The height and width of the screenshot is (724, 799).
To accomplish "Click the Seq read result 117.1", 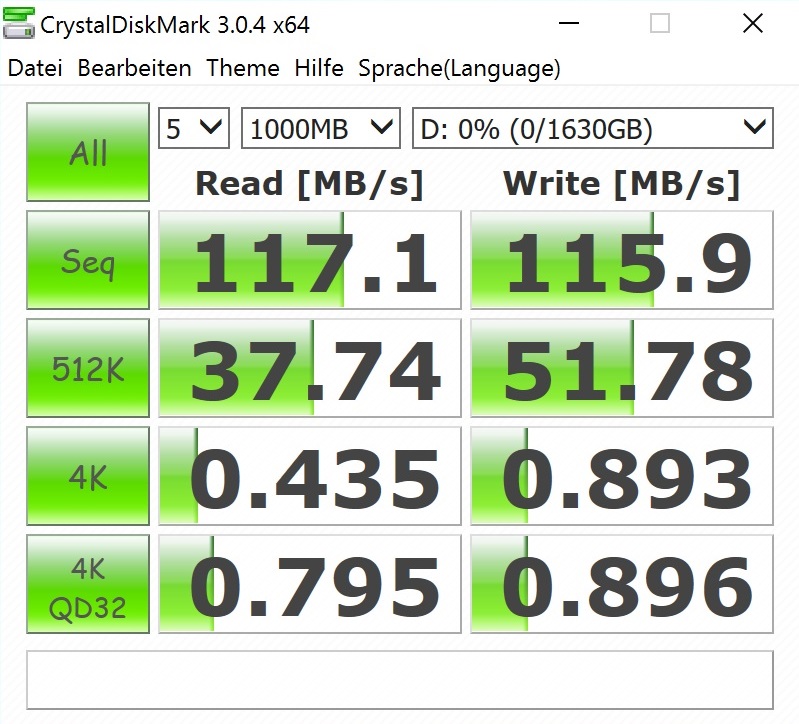I will [x=310, y=263].
